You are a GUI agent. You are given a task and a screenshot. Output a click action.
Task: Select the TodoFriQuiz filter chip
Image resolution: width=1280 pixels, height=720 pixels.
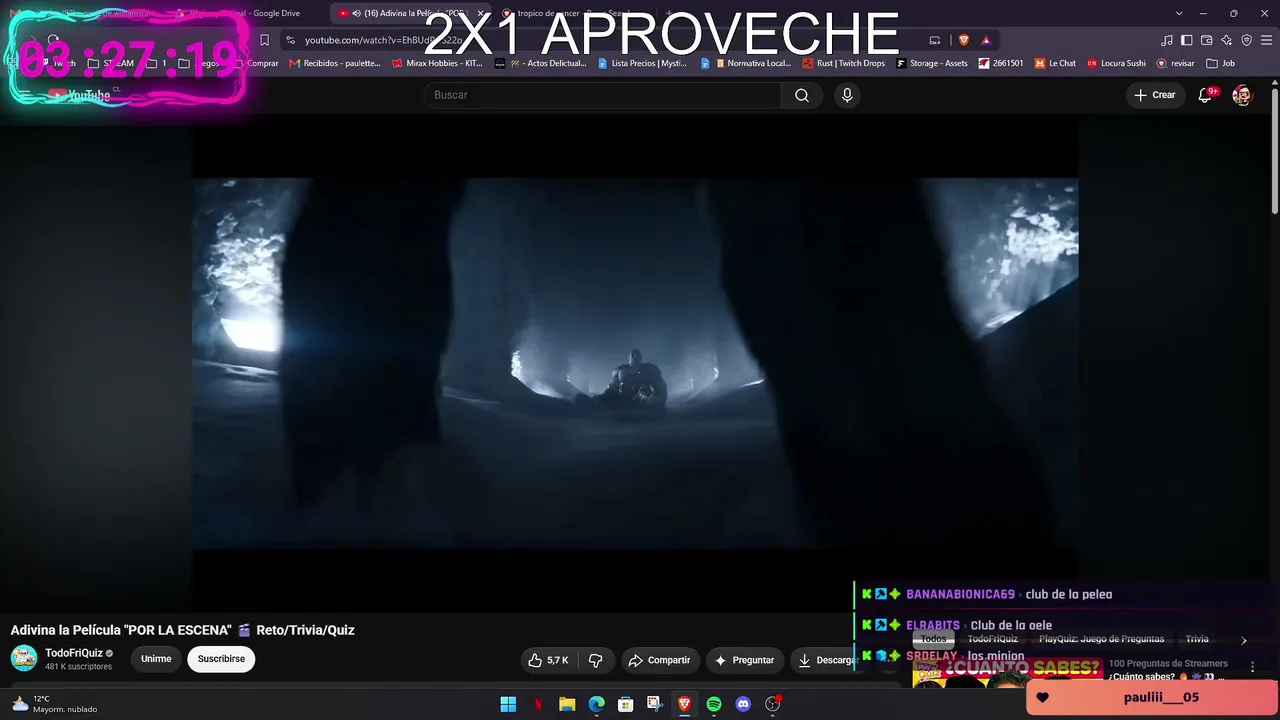pyautogui.click(x=993, y=639)
